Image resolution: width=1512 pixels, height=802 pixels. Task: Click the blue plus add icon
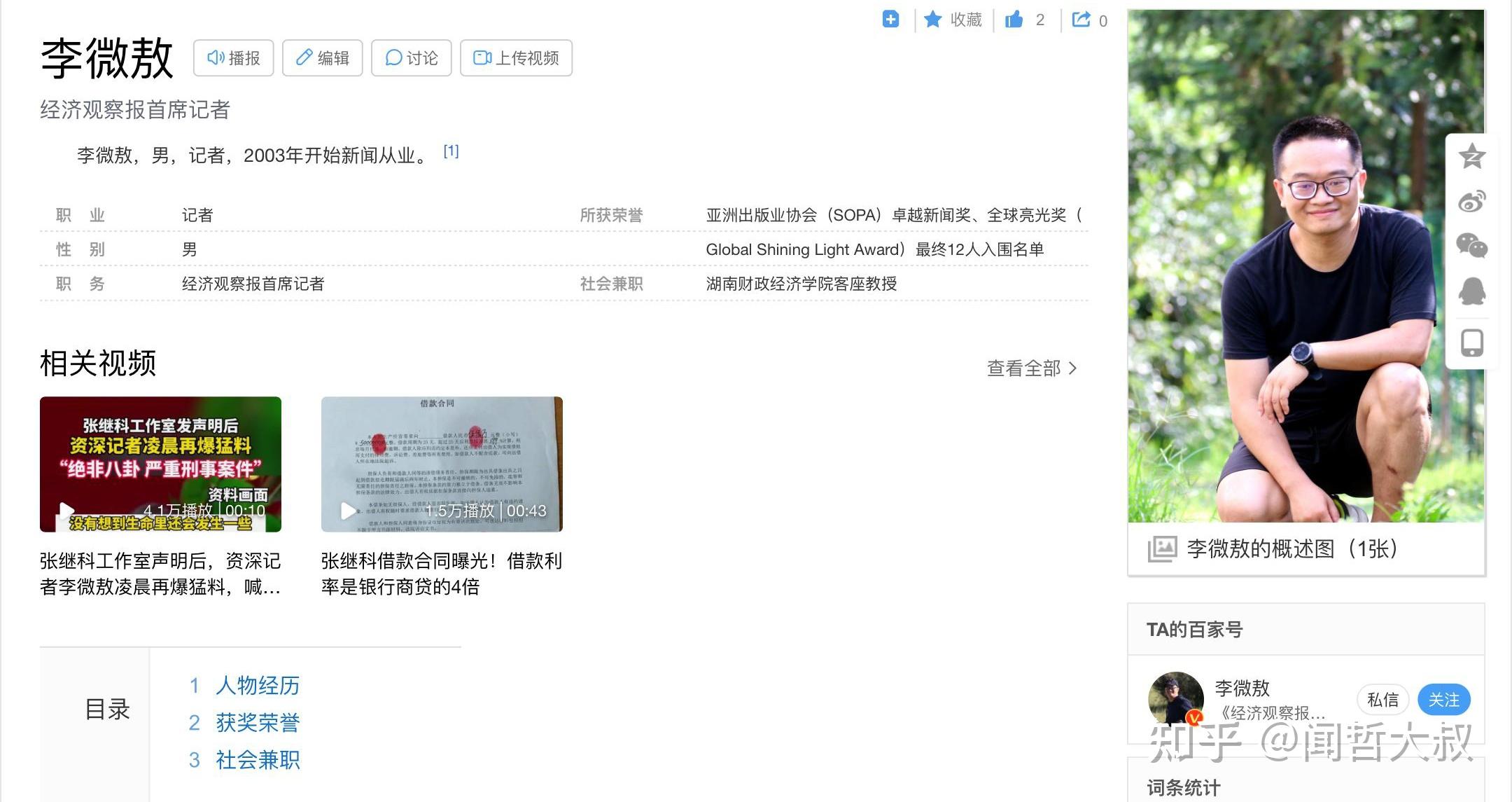tap(890, 20)
